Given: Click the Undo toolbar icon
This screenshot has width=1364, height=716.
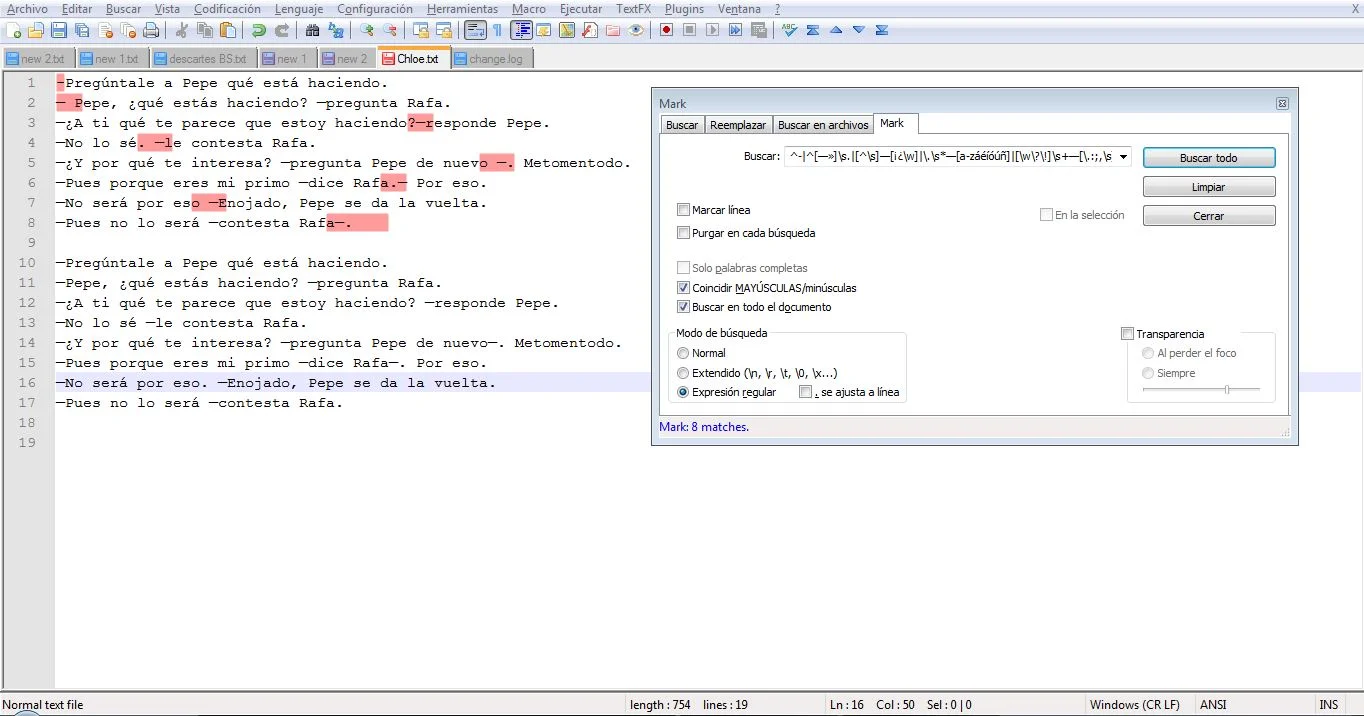Looking at the screenshot, I should pos(258,30).
